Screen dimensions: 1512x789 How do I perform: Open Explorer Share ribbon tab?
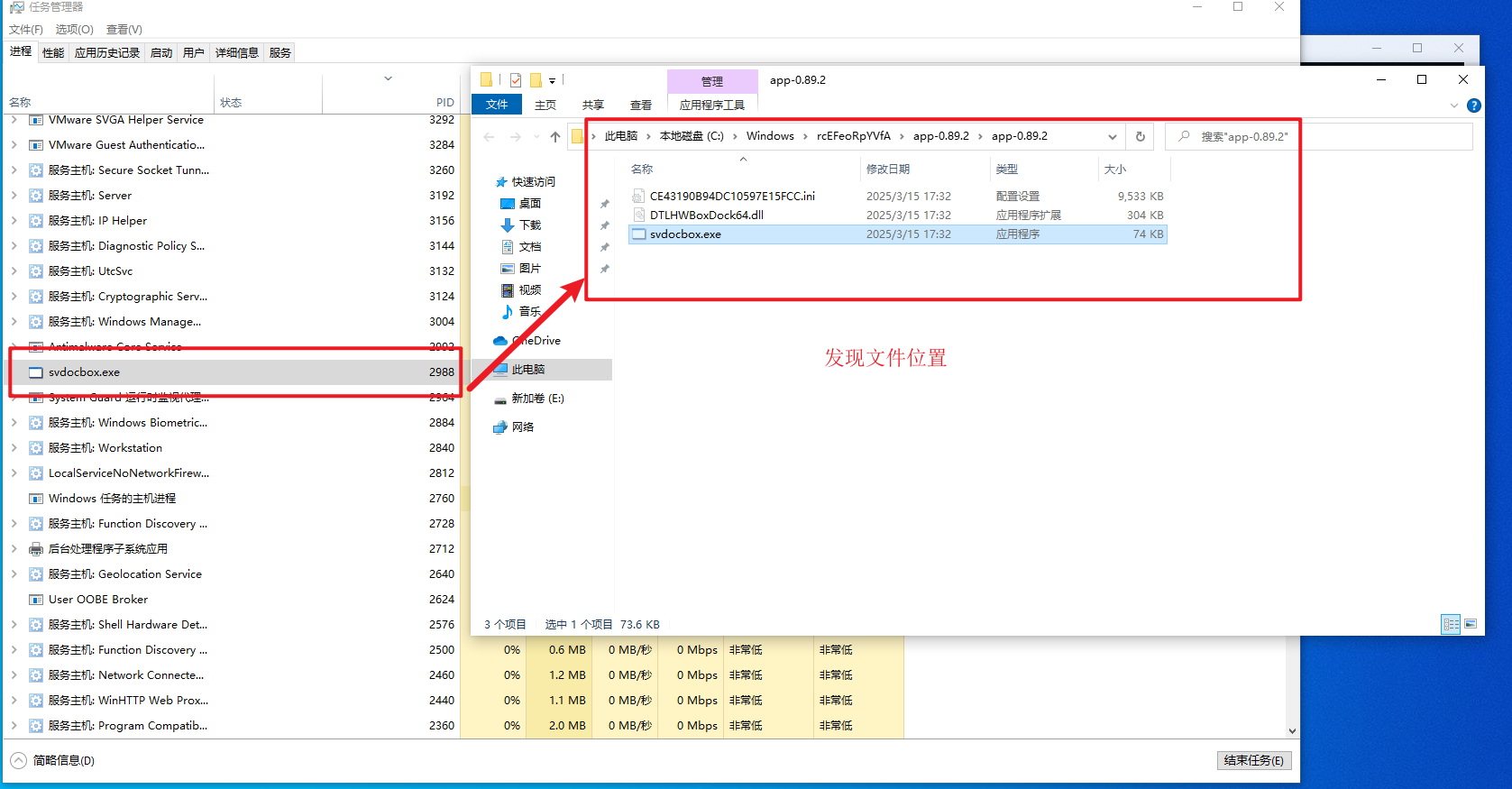click(x=593, y=105)
